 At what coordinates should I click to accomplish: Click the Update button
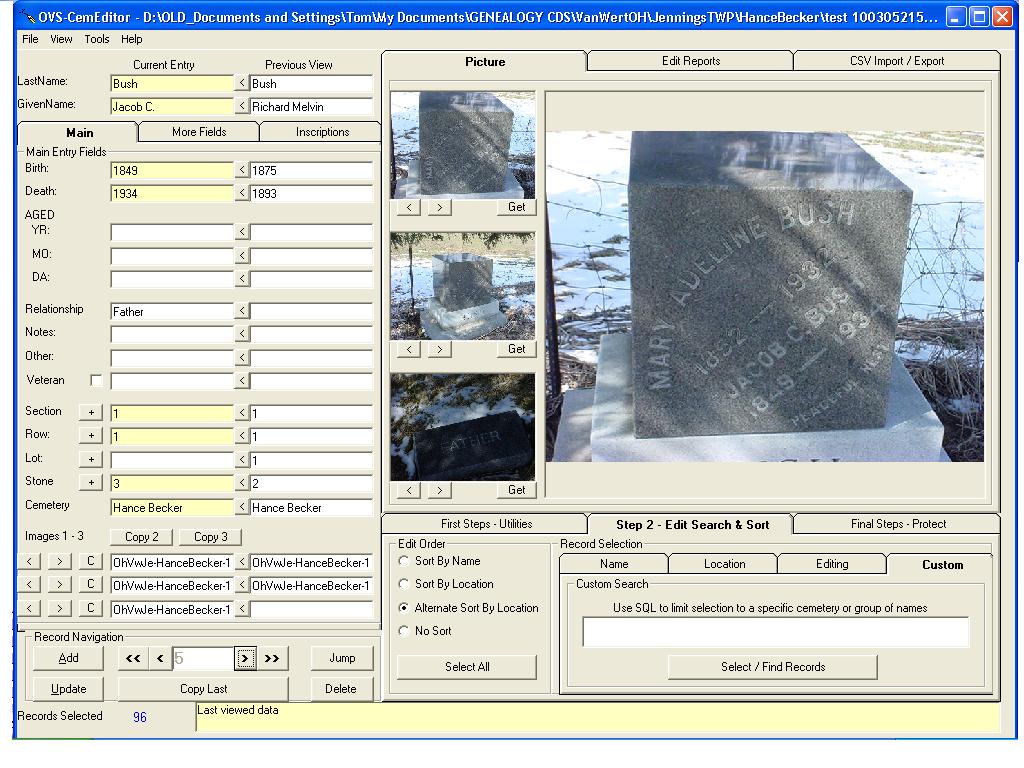point(69,689)
